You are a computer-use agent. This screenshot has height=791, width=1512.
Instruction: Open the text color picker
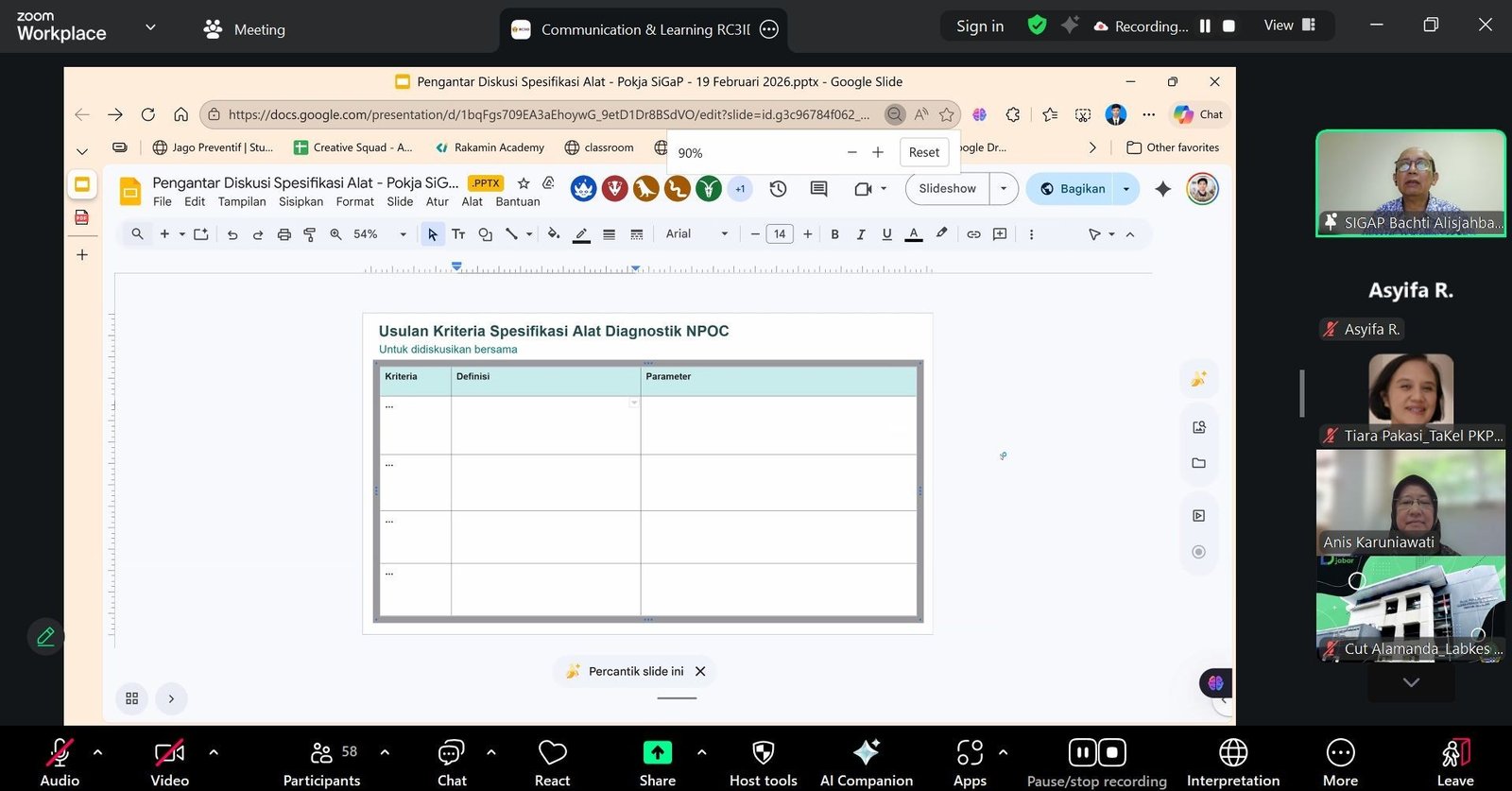pos(914,234)
